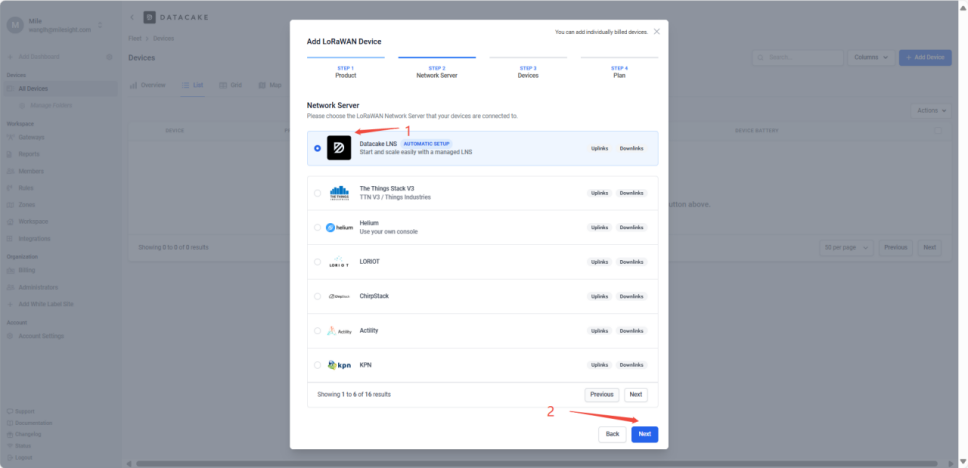Open Step 2 Network Server tab

[436, 69]
